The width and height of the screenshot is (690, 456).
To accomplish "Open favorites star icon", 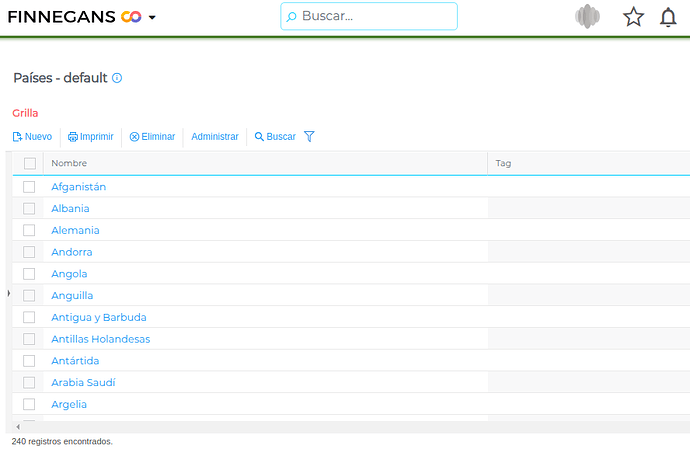I will pos(633,17).
